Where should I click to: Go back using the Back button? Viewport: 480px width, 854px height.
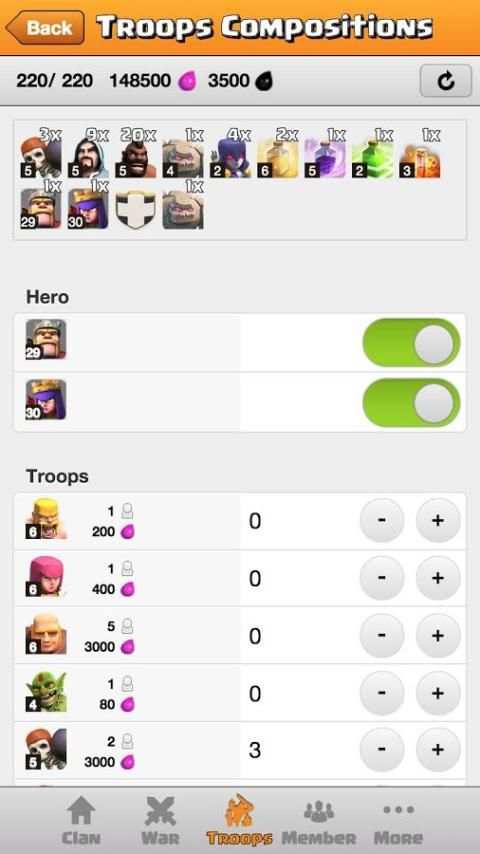coord(45,27)
